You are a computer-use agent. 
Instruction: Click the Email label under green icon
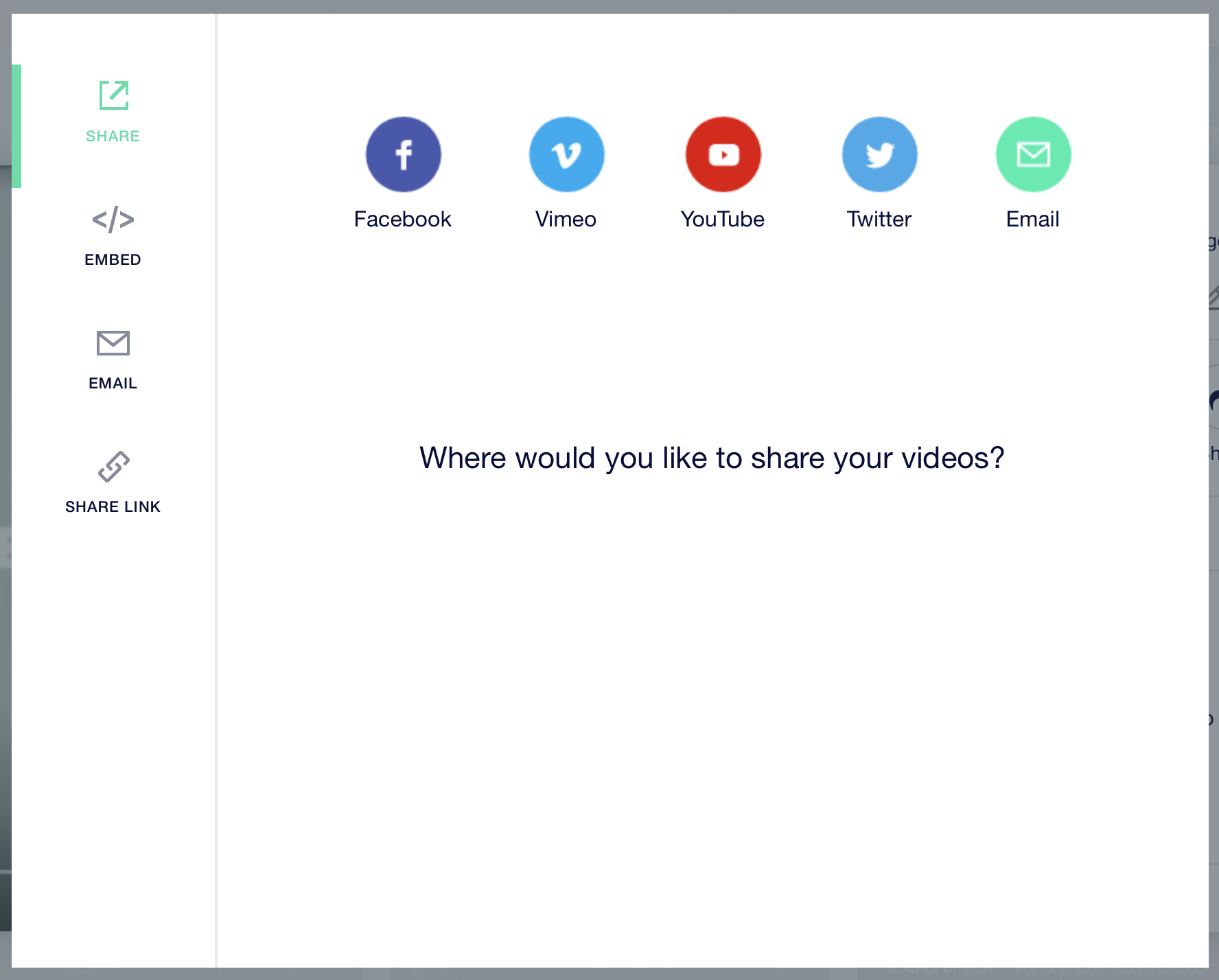pos(1033,219)
